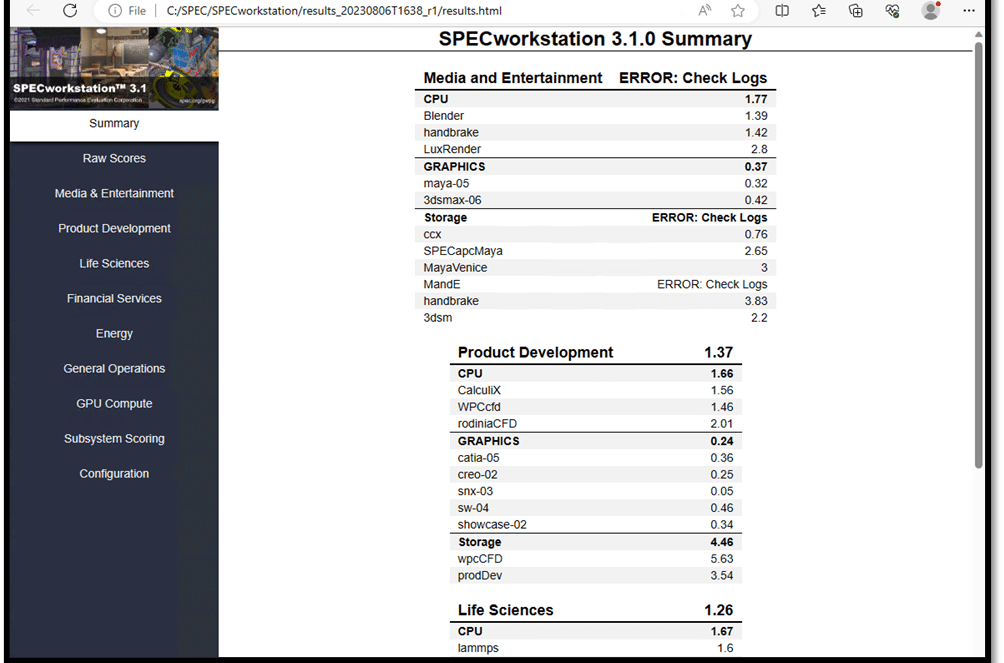Open the profile avatar menu
The image size is (1004, 663).
click(x=930, y=11)
